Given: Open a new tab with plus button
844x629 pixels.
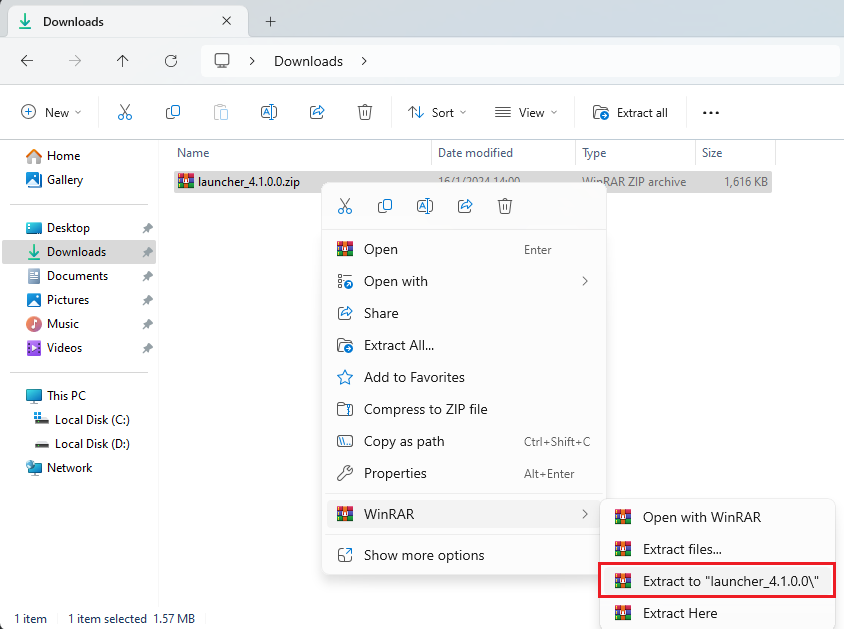Looking at the screenshot, I should tap(270, 21).
